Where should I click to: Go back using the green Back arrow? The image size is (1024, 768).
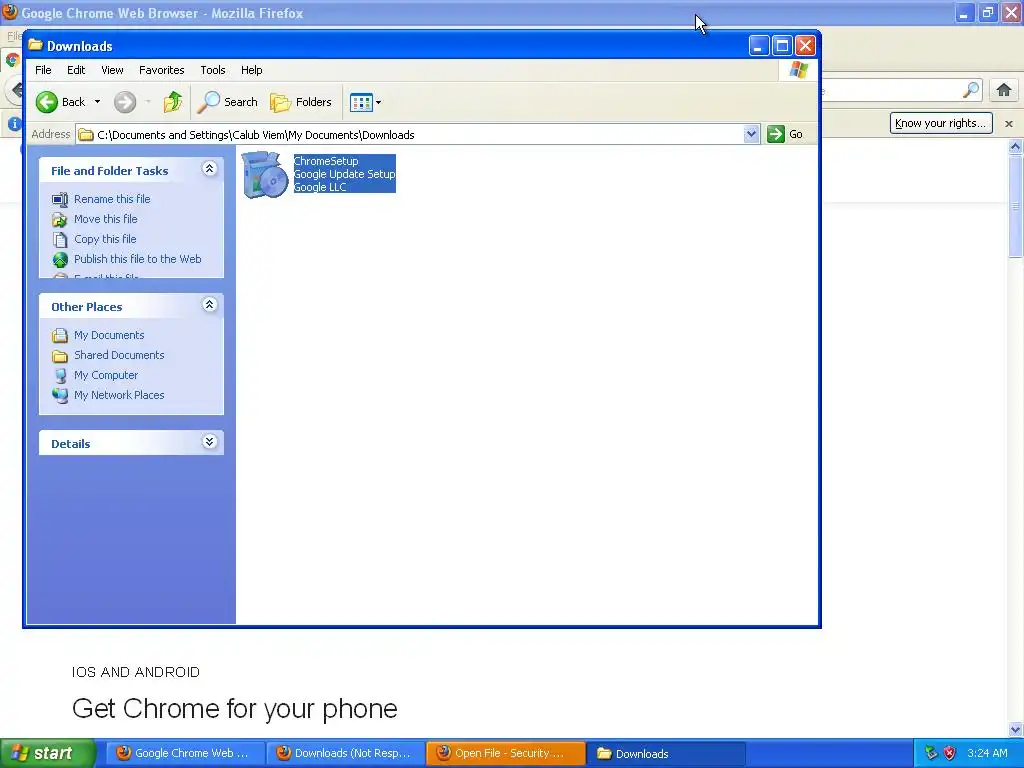click(60, 102)
